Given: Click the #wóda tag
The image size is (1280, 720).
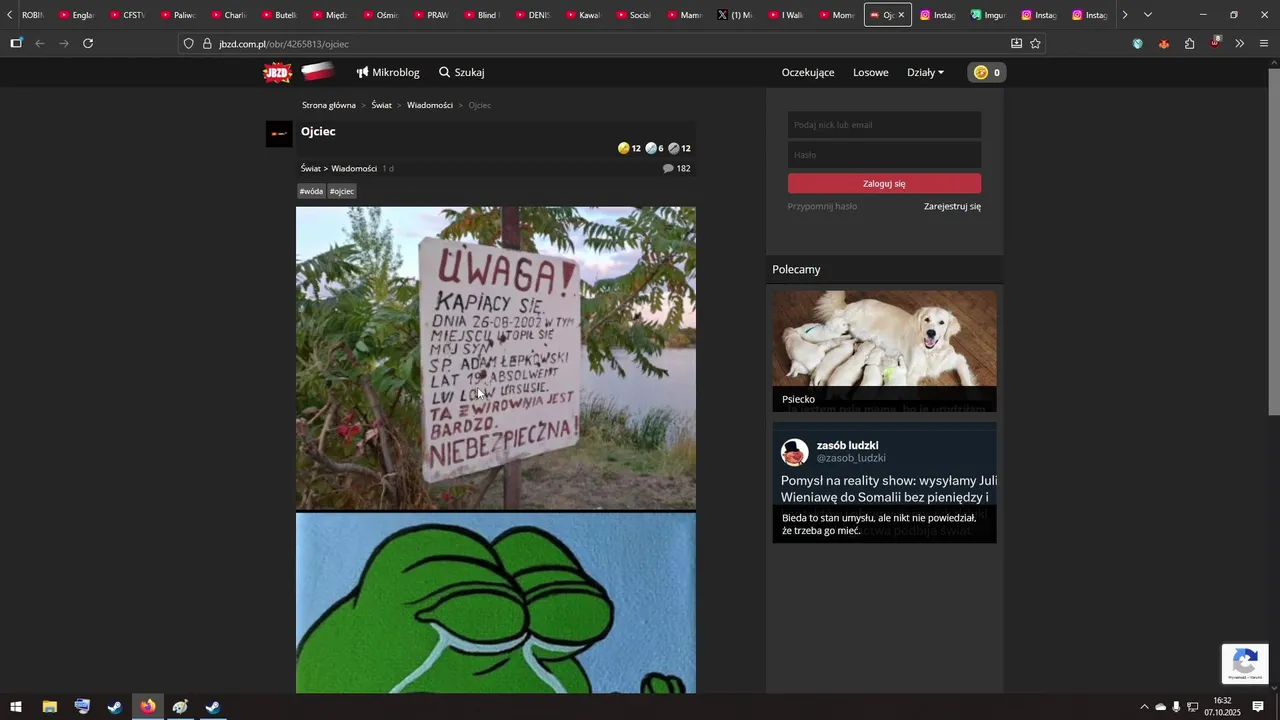Looking at the screenshot, I should 312,191.
